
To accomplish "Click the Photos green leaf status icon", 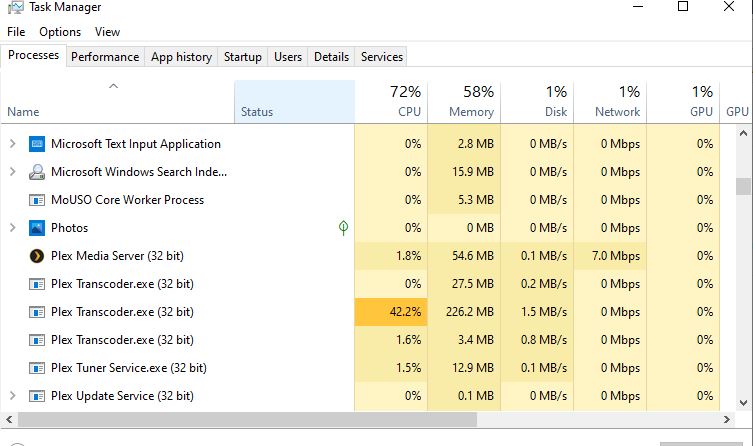I will click(343, 228).
